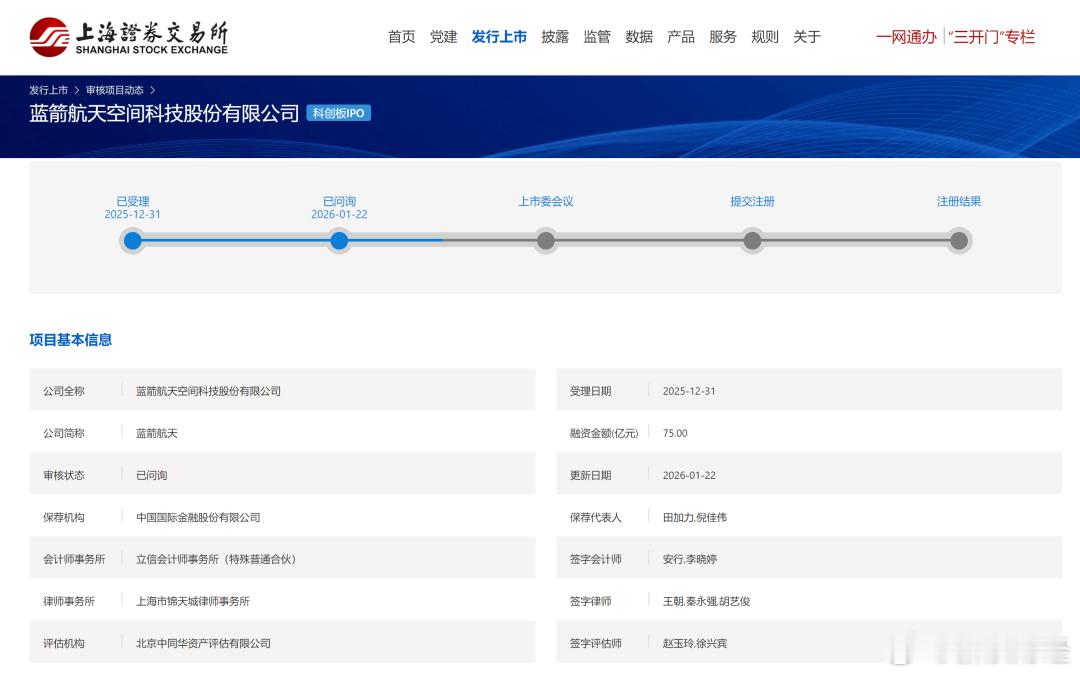Click the 2026-01-22 date under 已问询
The width and height of the screenshot is (1080, 676).
click(x=339, y=214)
